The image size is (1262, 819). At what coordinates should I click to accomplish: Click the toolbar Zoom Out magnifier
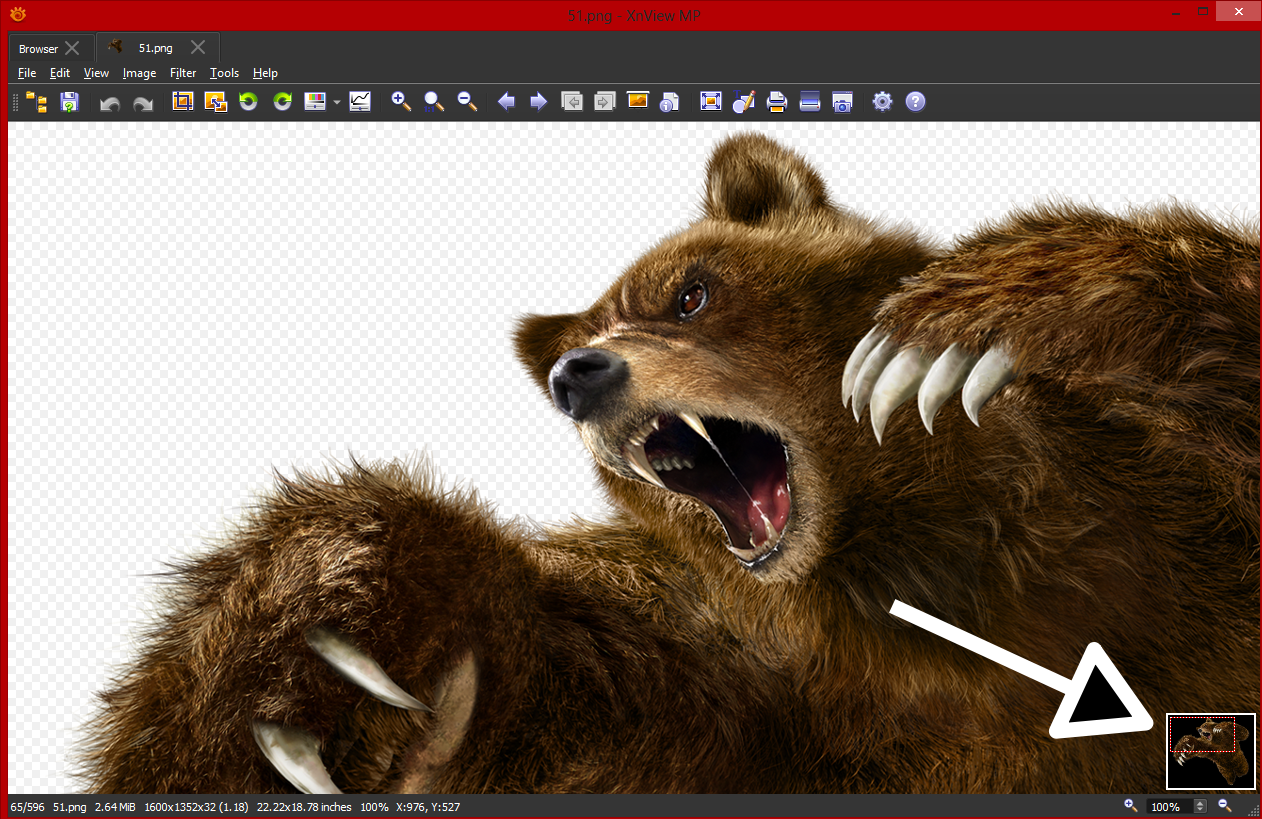pos(467,101)
